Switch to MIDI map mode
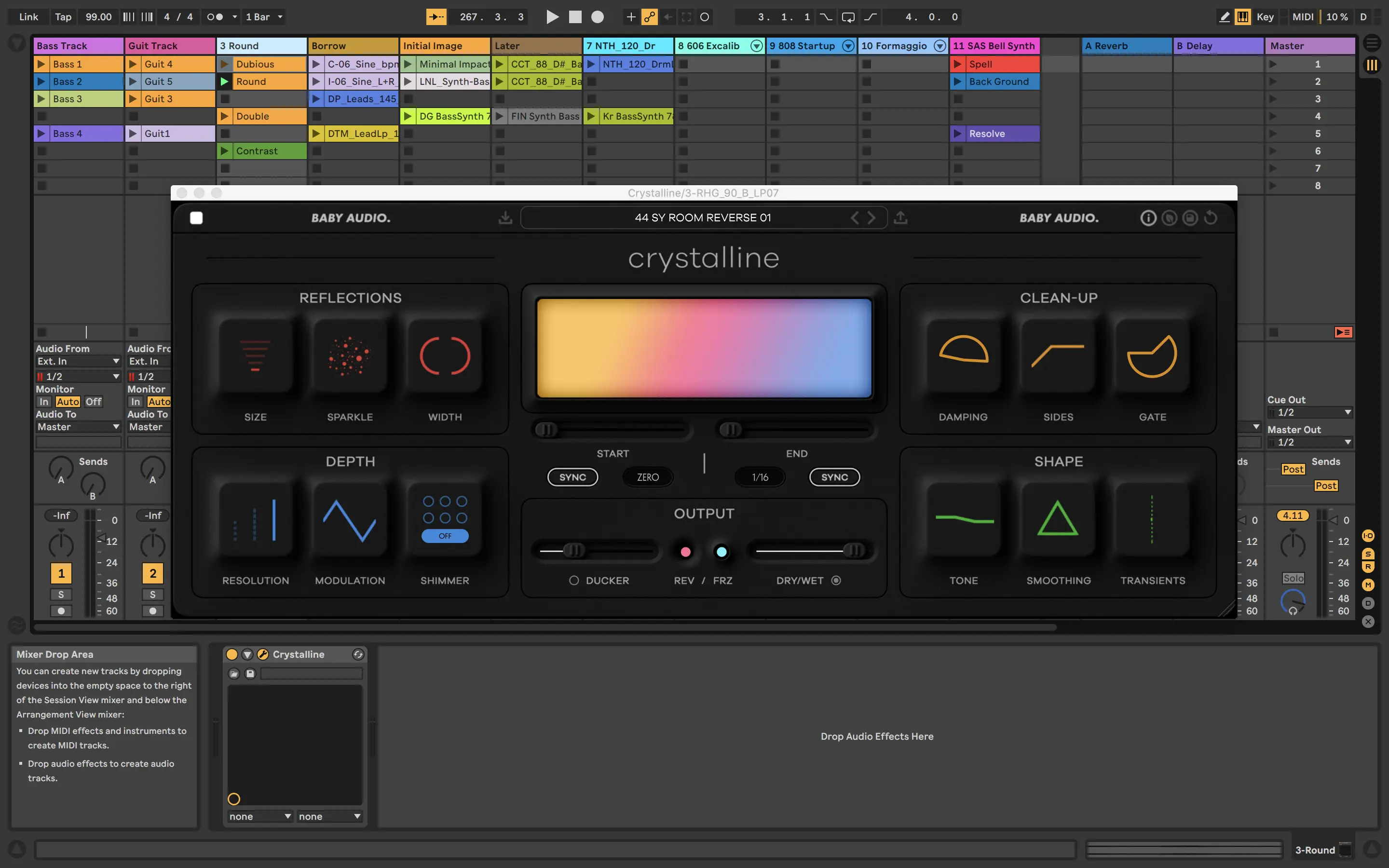The image size is (1389, 868). coord(1302,17)
